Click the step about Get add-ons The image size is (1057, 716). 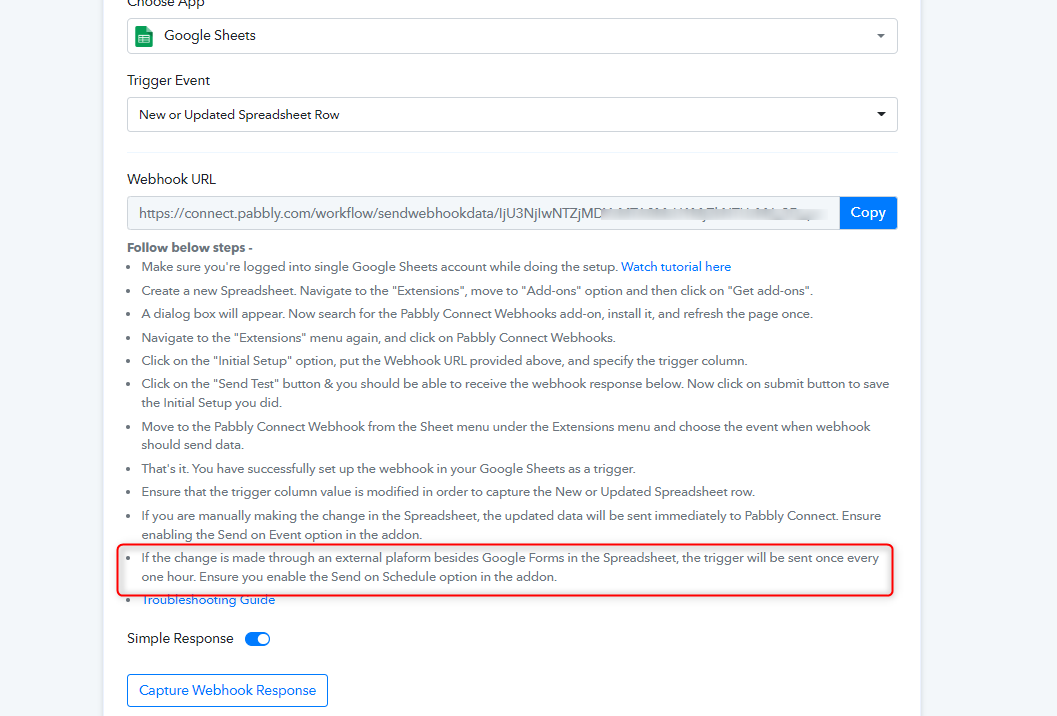(477, 291)
